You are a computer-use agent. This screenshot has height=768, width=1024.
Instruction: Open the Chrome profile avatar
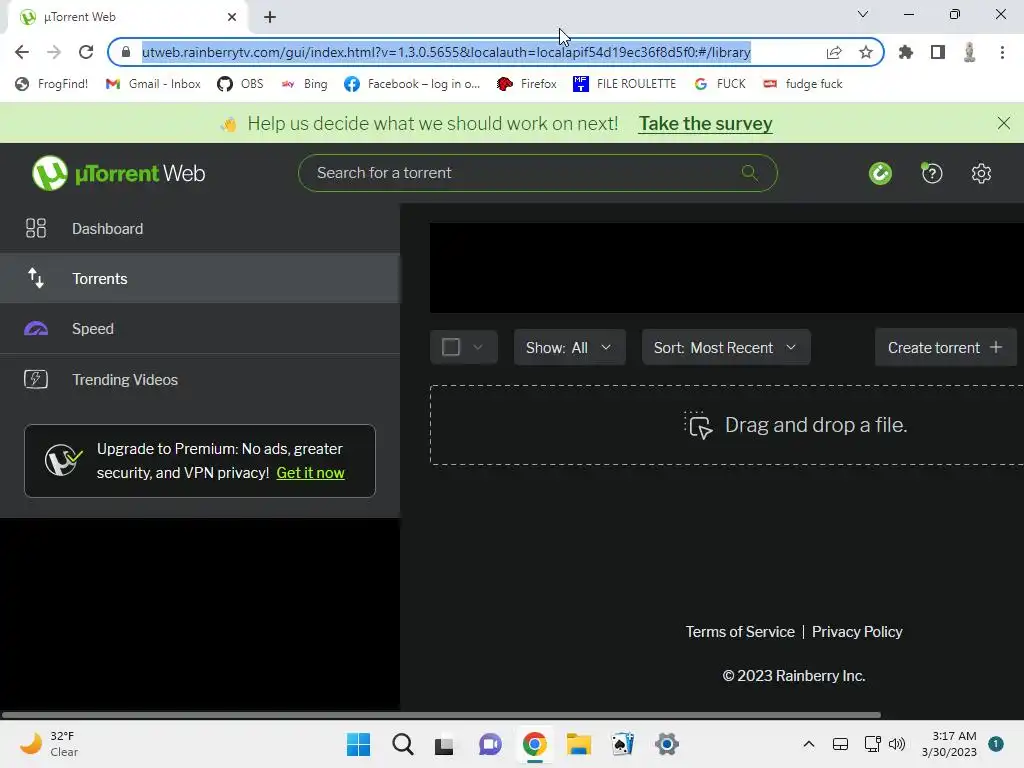pos(970,52)
